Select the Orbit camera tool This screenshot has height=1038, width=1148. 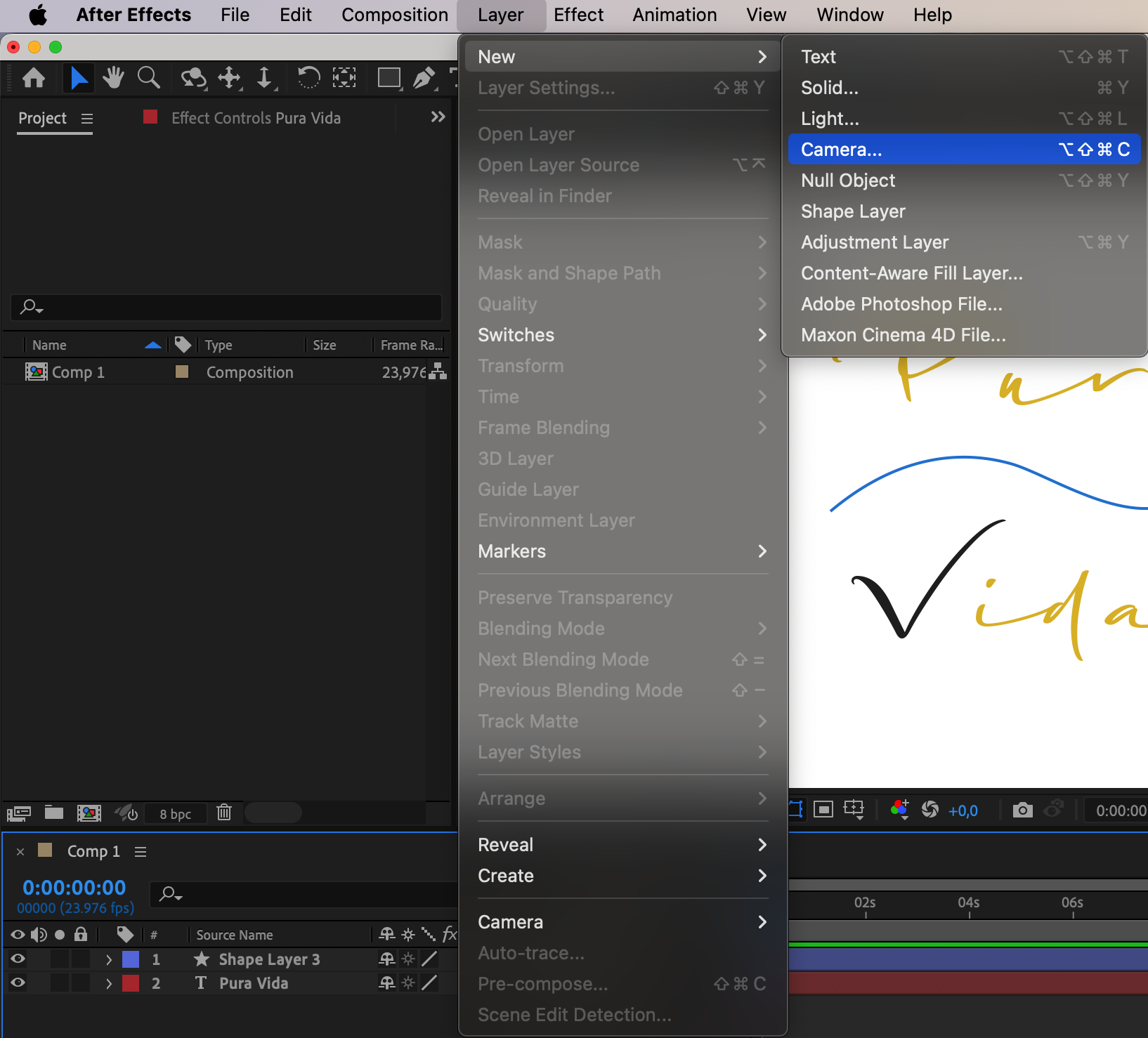click(x=193, y=77)
